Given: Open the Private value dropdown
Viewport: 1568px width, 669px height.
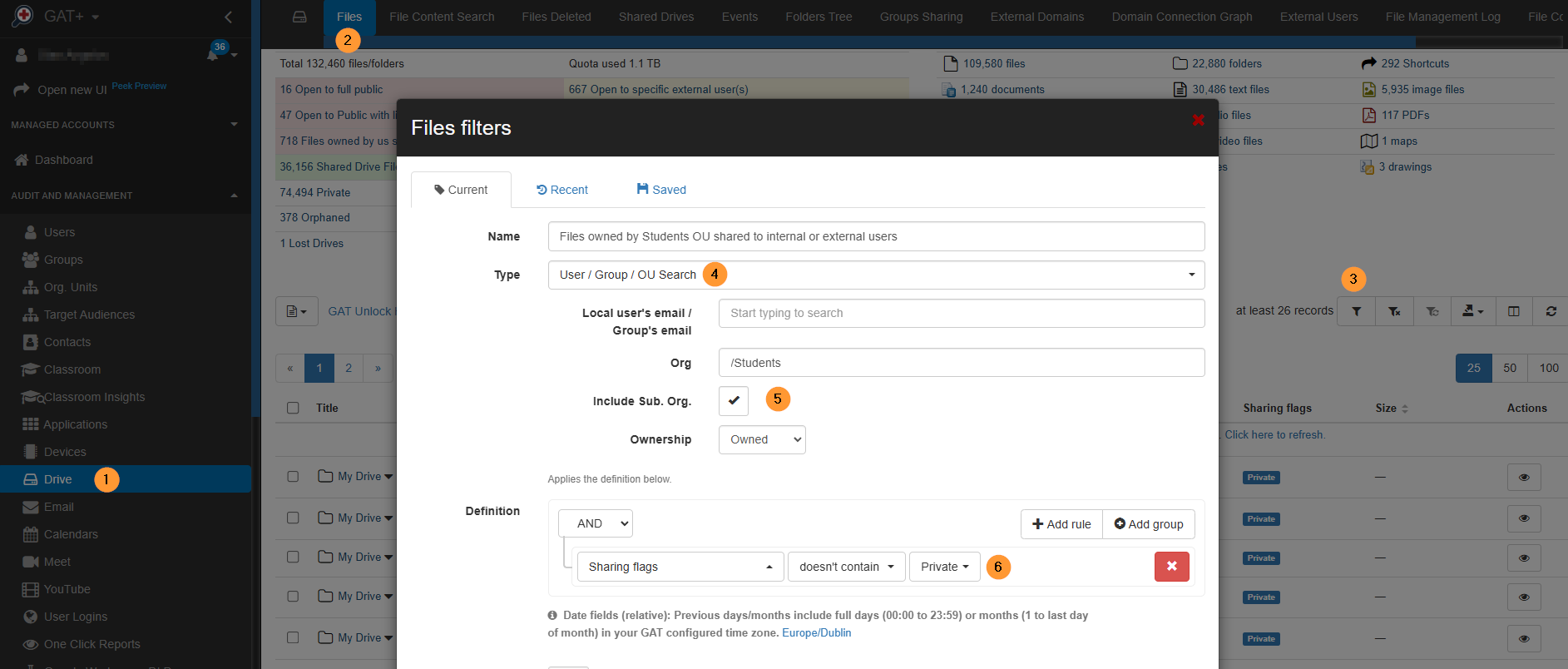Looking at the screenshot, I should coord(945,567).
